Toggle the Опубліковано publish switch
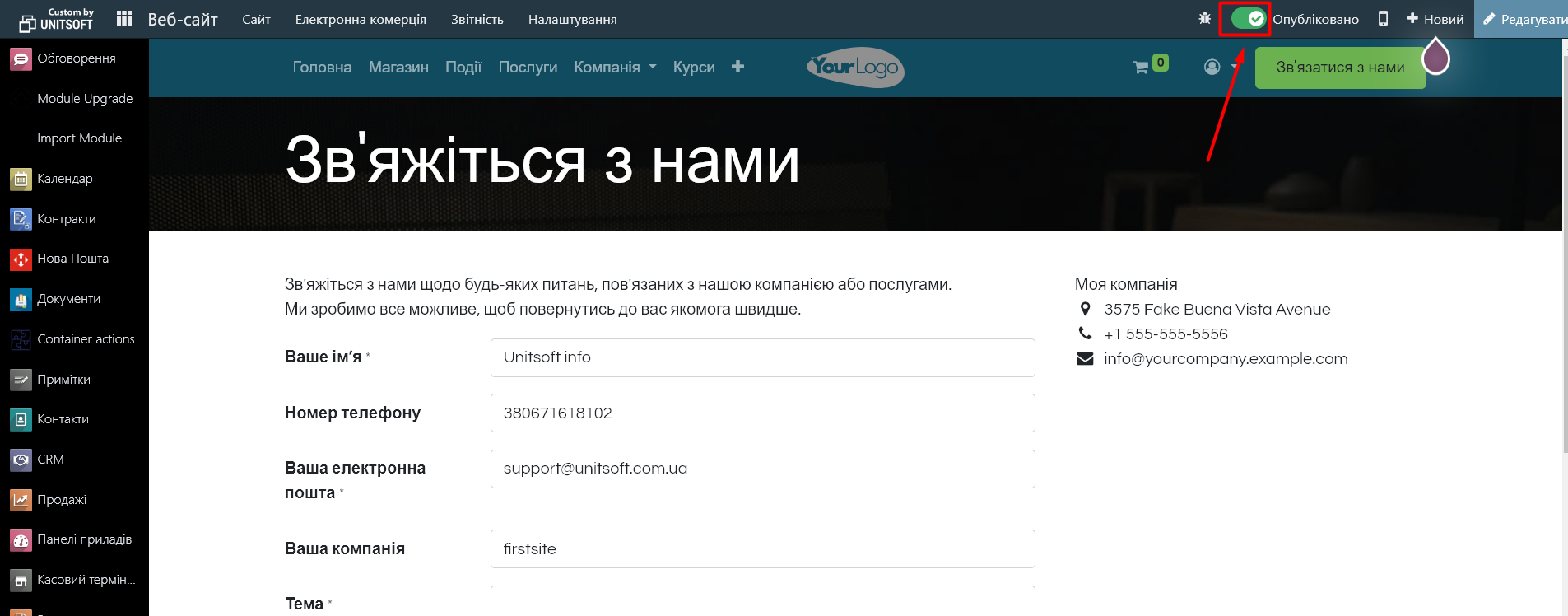Screen dimensions: 1568x616 coord(1248,19)
